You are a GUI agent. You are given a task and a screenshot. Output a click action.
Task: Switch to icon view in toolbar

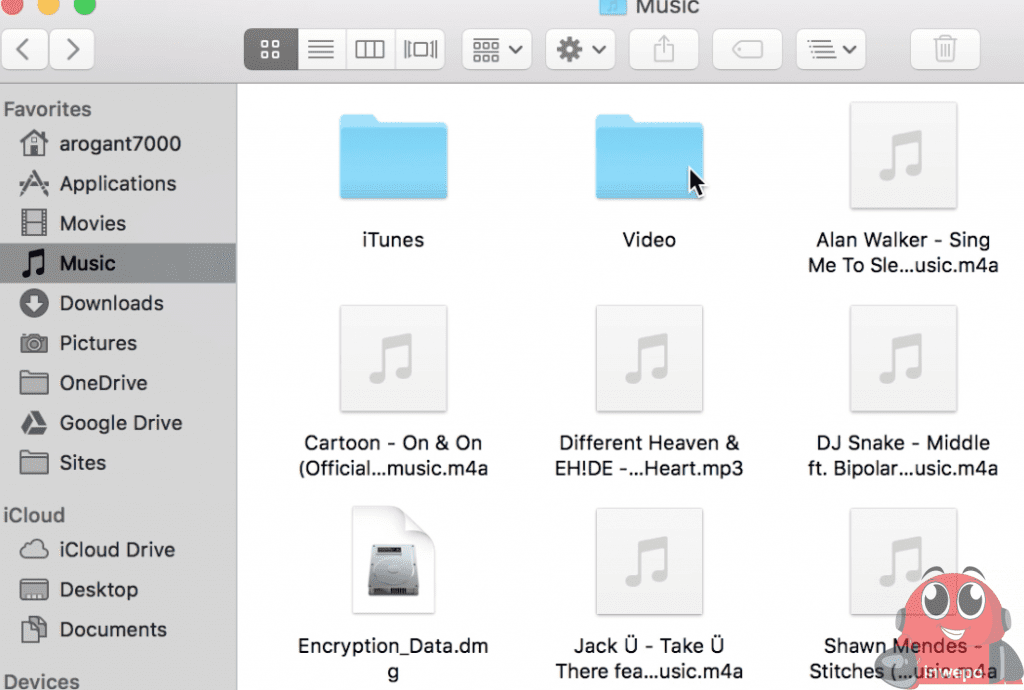[270, 49]
